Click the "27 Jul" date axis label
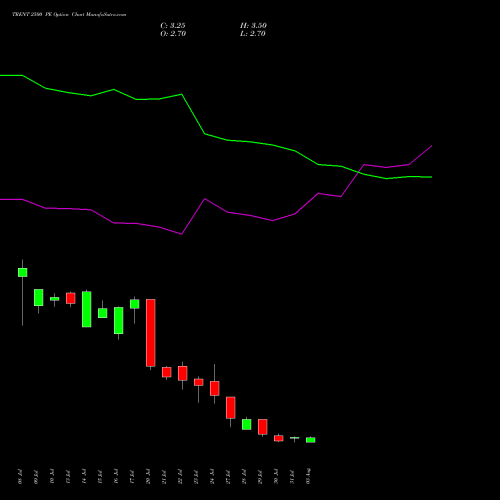The height and width of the screenshot is (500, 500). pyautogui.click(x=228, y=476)
